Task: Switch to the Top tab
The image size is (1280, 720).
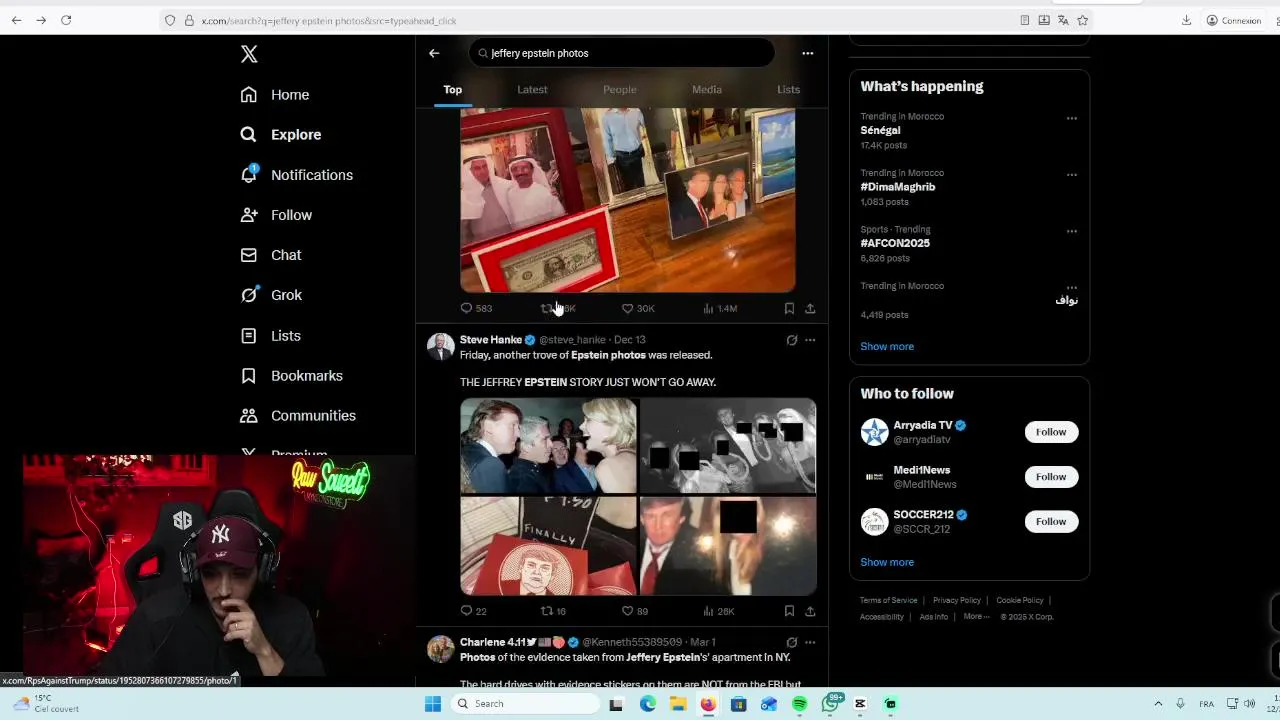Action: tap(453, 90)
